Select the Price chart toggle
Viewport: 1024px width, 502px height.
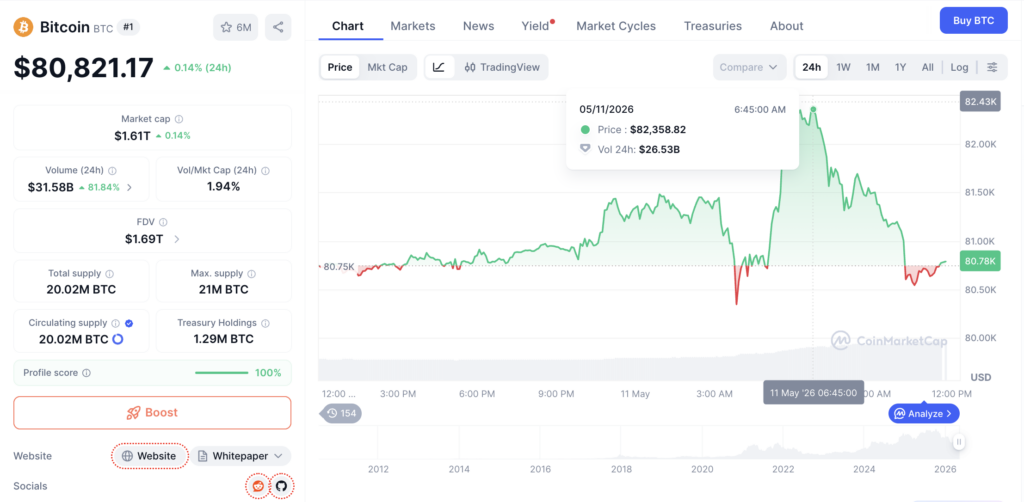click(x=340, y=67)
